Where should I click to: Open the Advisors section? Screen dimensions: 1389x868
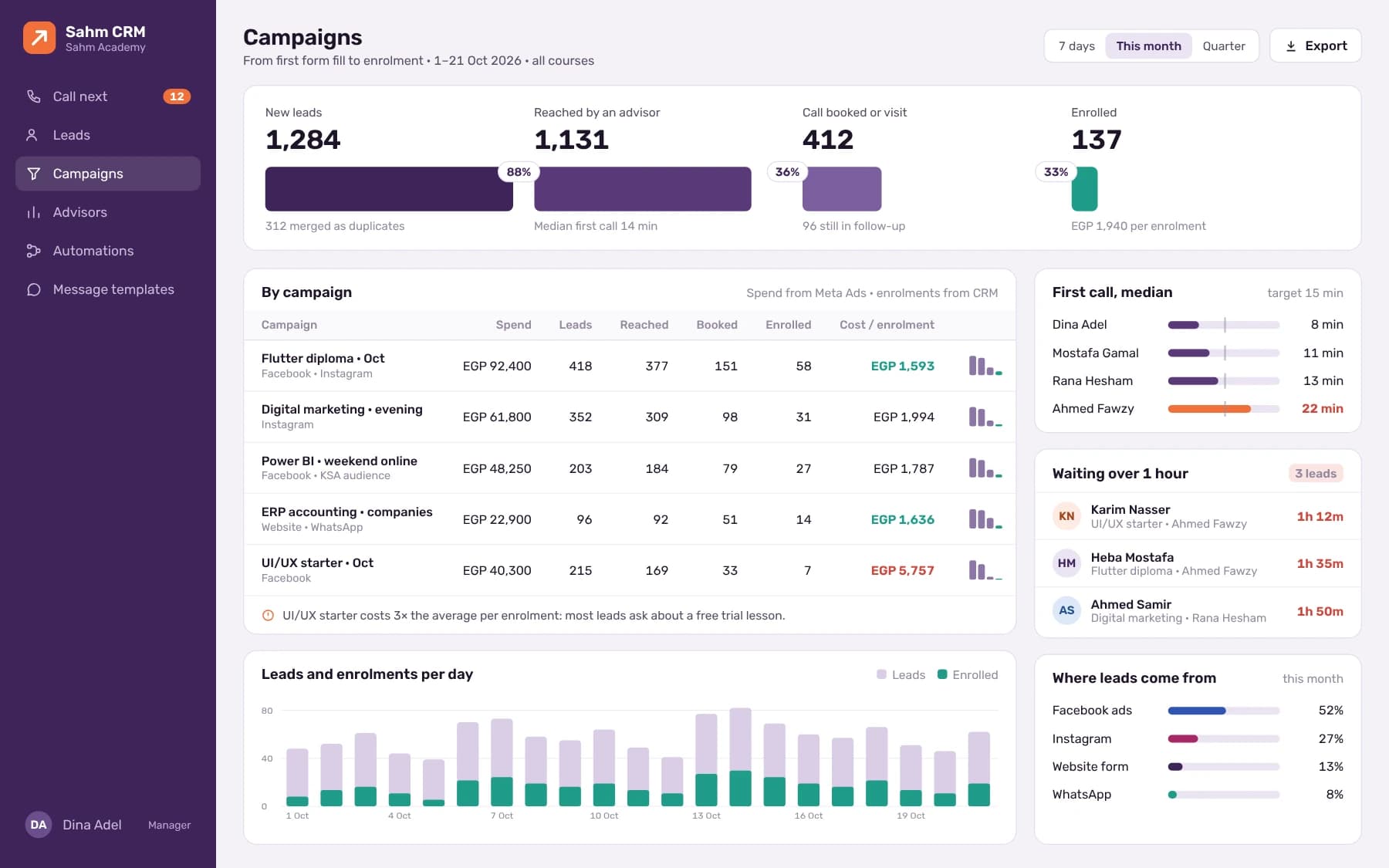pyautogui.click(x=108, y=212)
